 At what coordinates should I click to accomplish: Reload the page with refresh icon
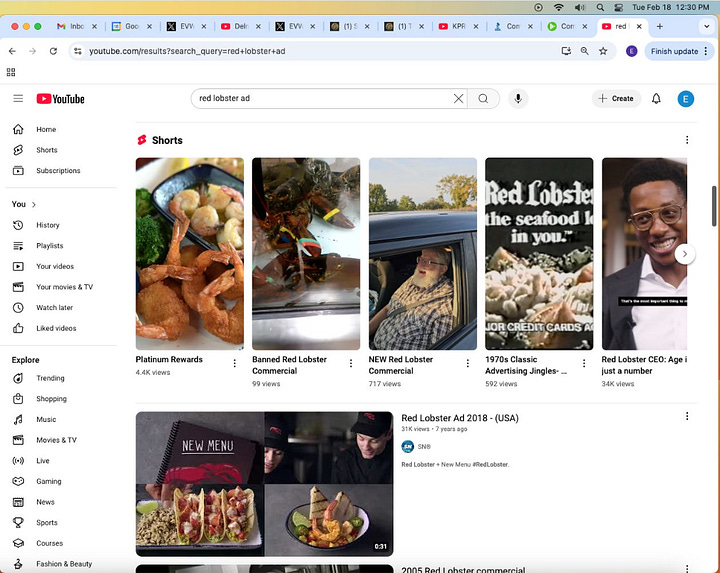coord(53,51)
